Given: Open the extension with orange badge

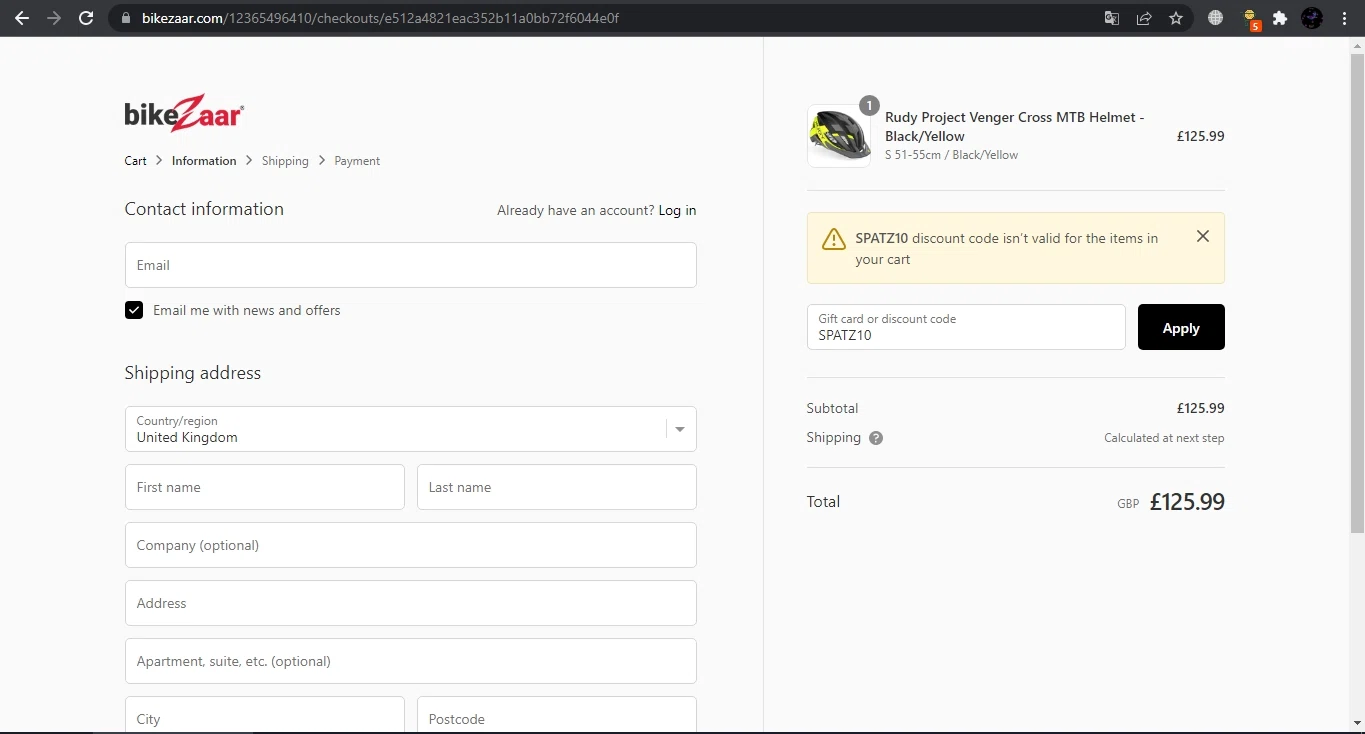Looking at the screenshot, I should (x=1251, y=19).
